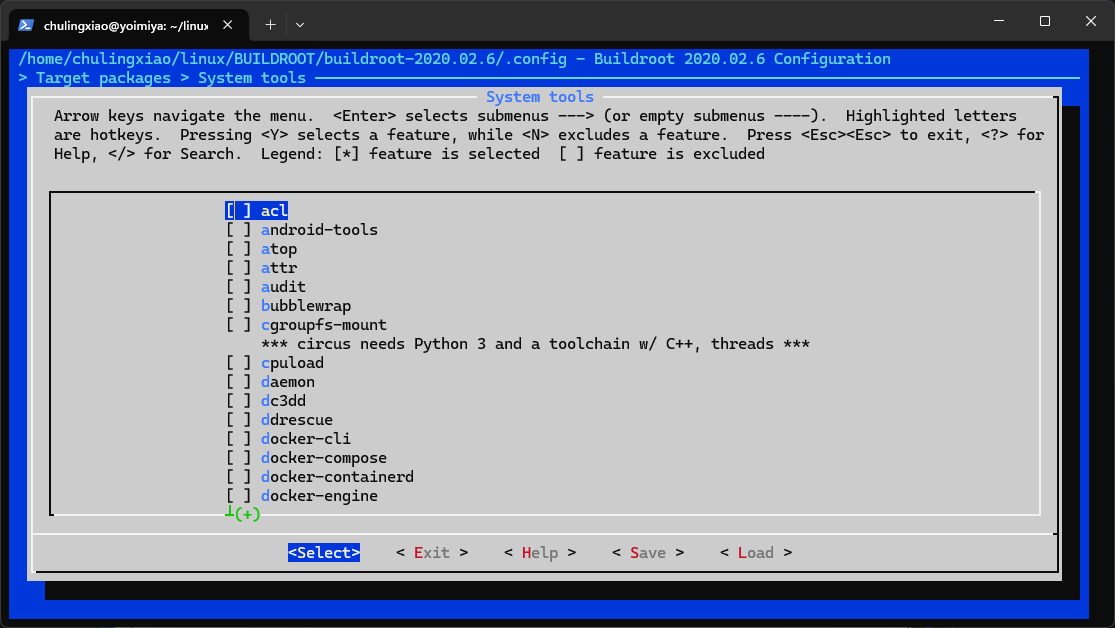Toggle the docker-compose package checkbox
This screenshot has height=628, width=1115.
coord(238,457)
